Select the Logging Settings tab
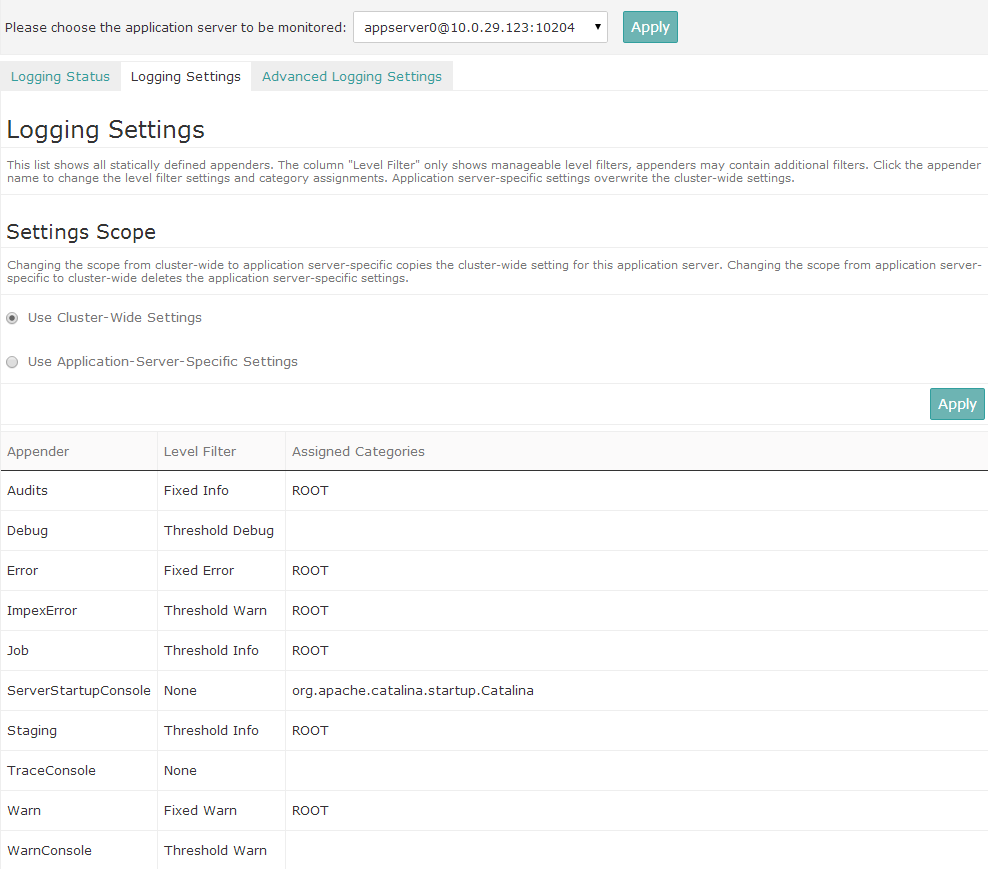988x869 pixels. pyautogui.click(x=185, y=75)
